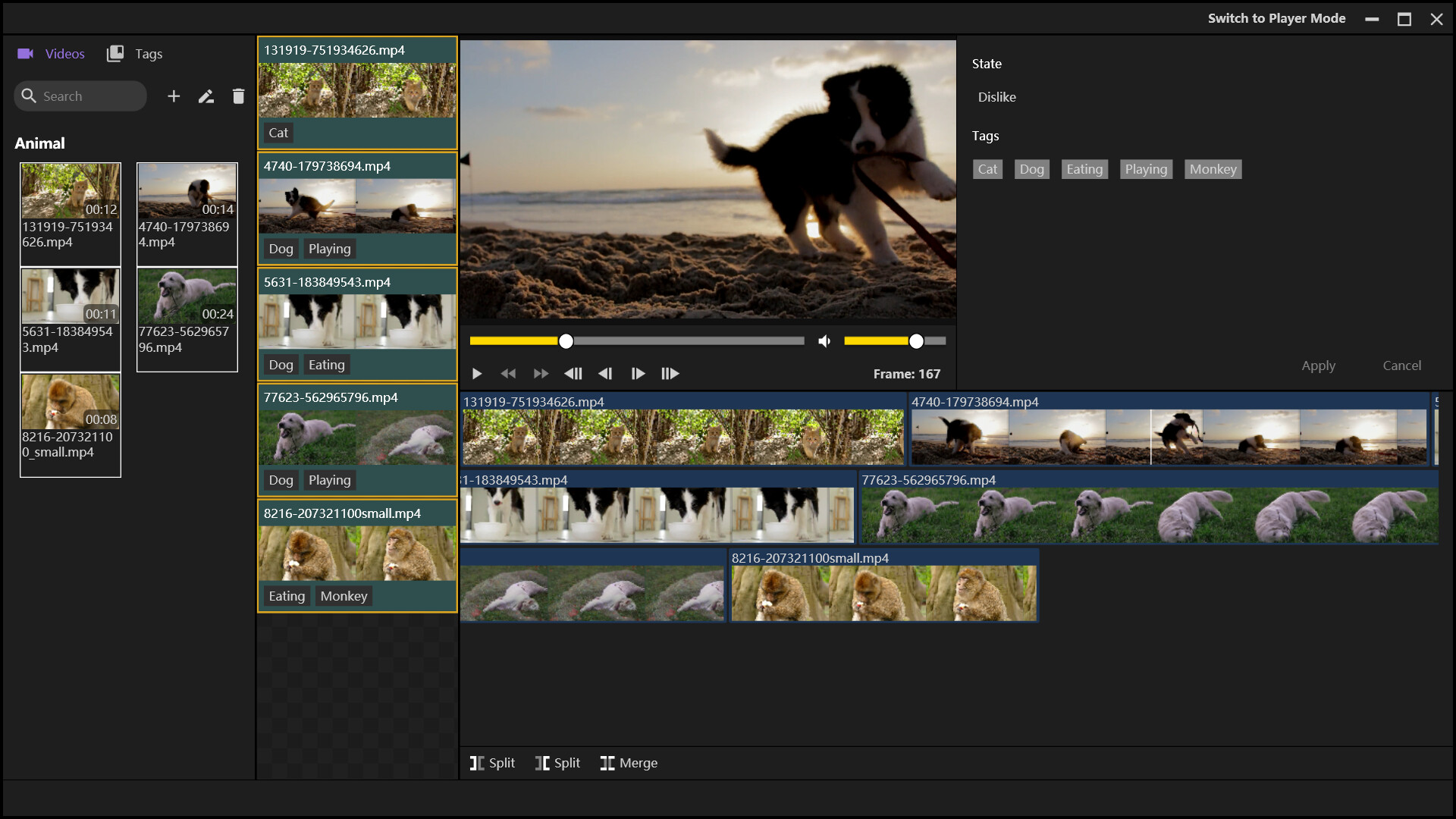Step forward one frame icon

point(638,374)
